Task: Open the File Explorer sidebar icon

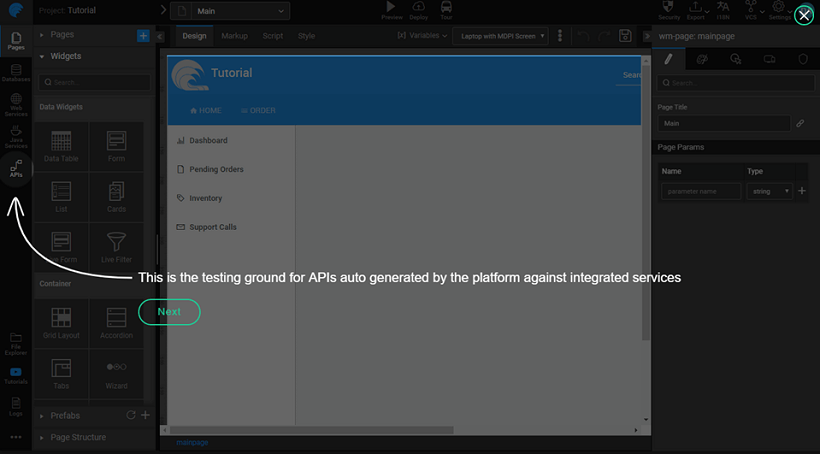Action: coord(16,344)
